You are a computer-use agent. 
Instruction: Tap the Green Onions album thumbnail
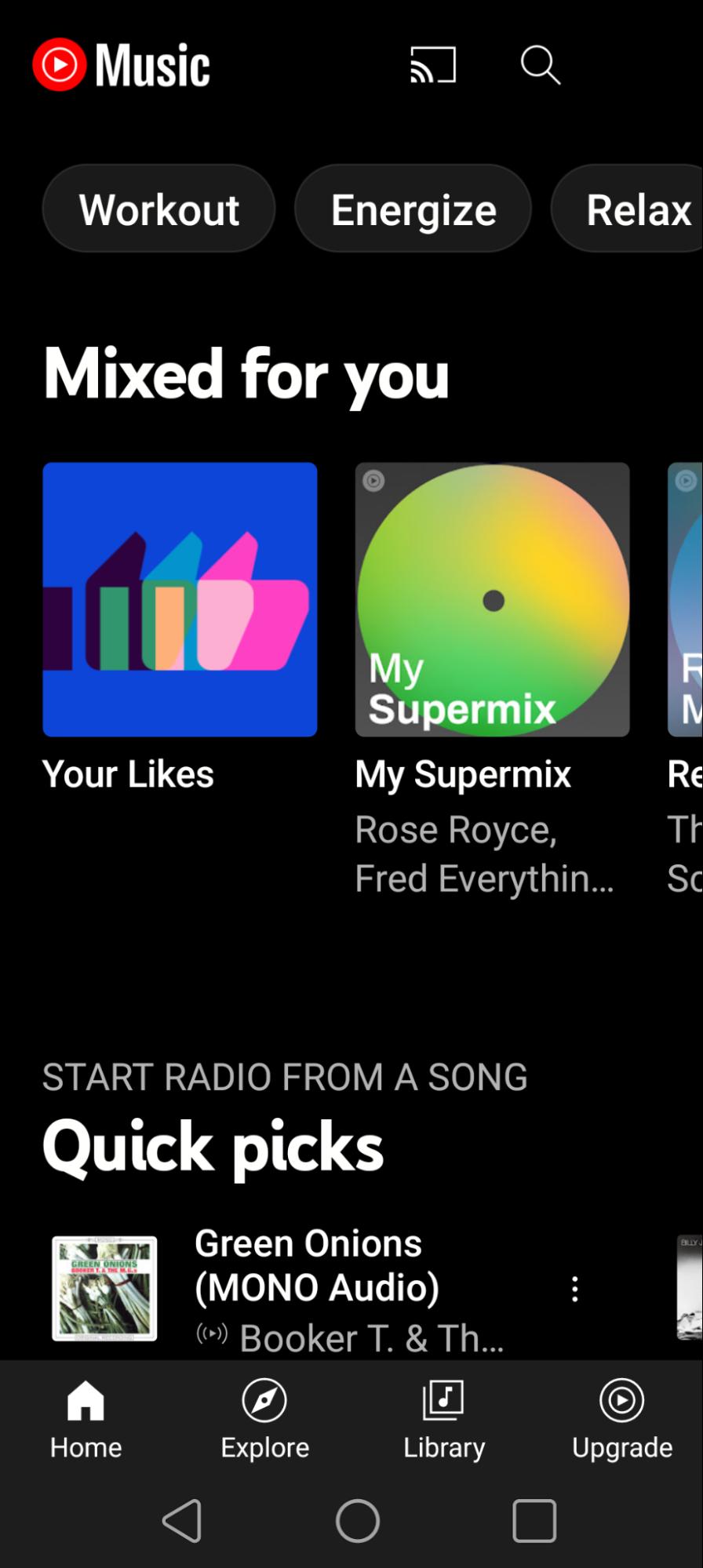(x=104, y=1288)
